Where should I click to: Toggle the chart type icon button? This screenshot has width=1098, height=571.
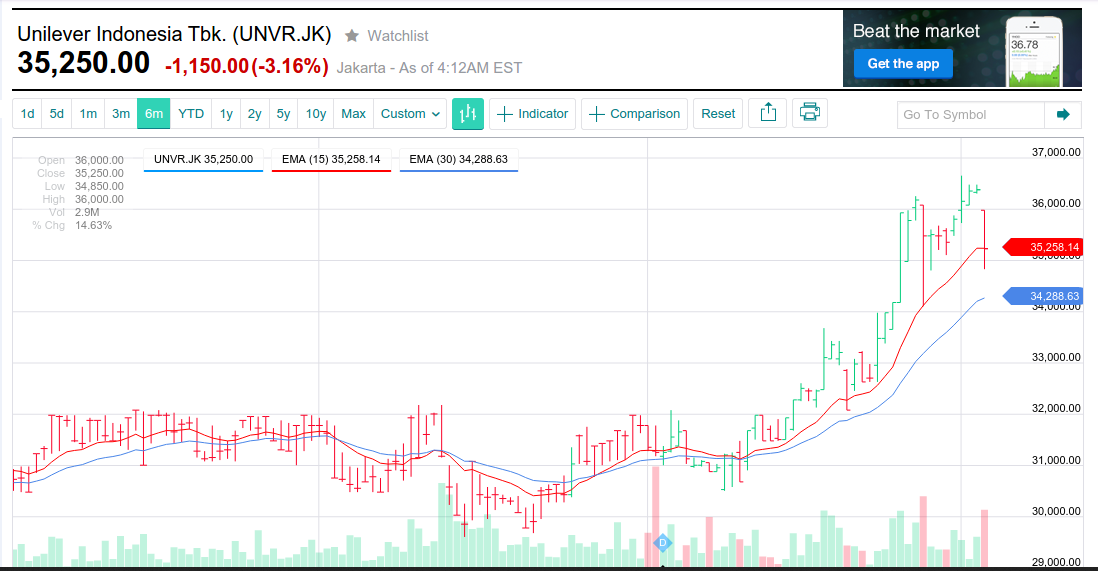[x=468, y=113]
